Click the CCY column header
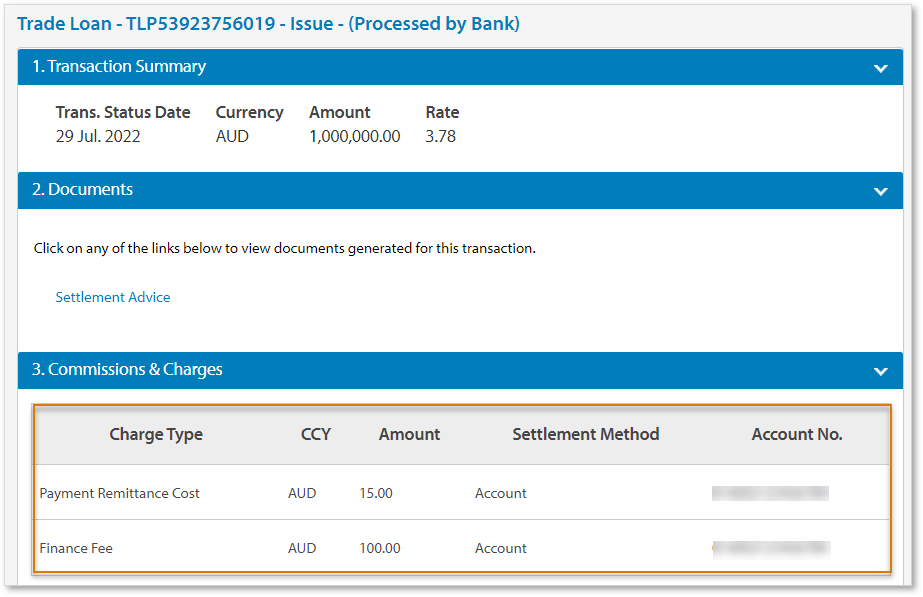Screen dimensions: 923x597 coord(316,434)
